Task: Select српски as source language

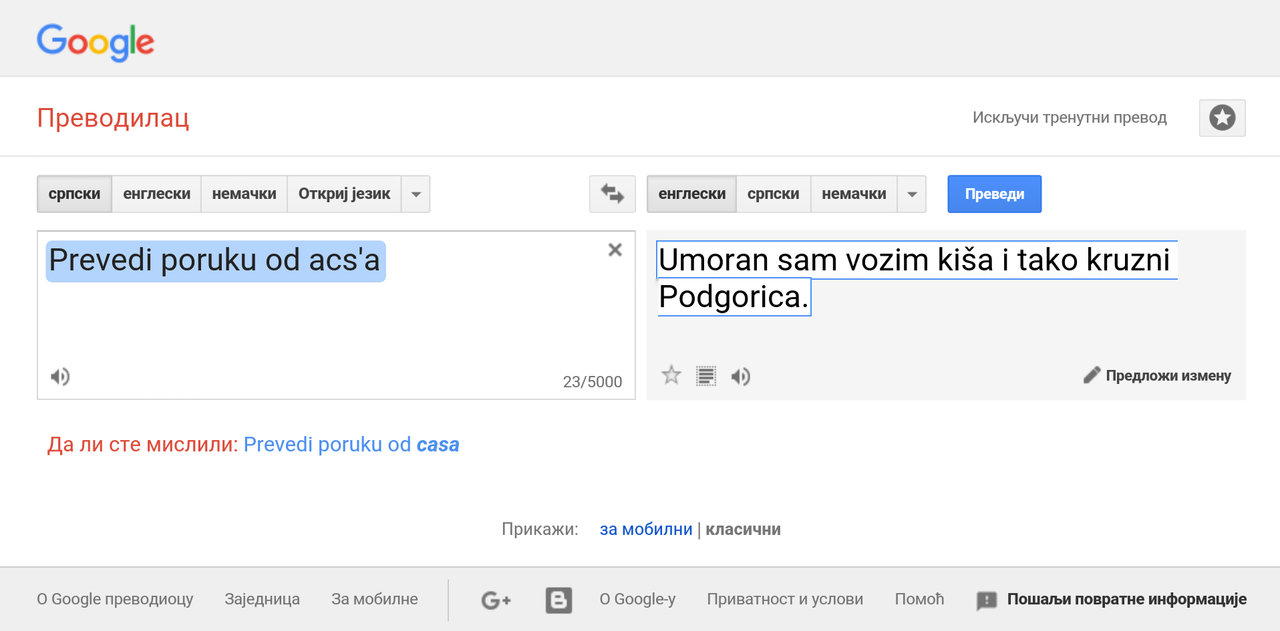Action: point(74,194)
